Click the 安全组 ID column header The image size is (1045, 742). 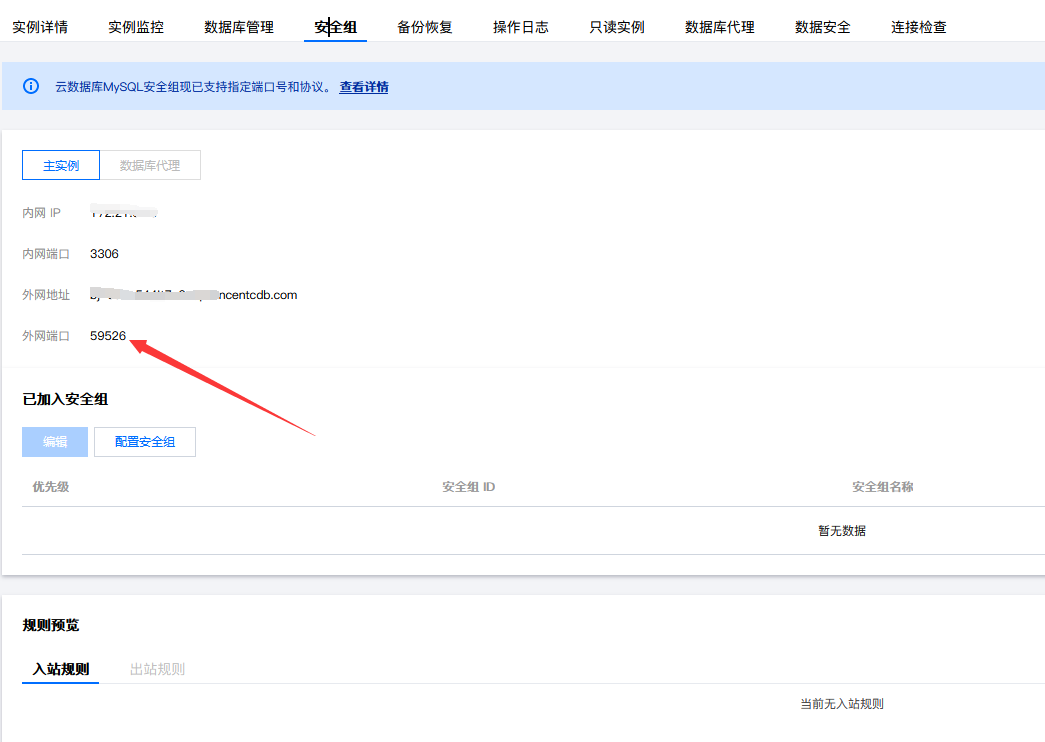[x=469, y=487]
